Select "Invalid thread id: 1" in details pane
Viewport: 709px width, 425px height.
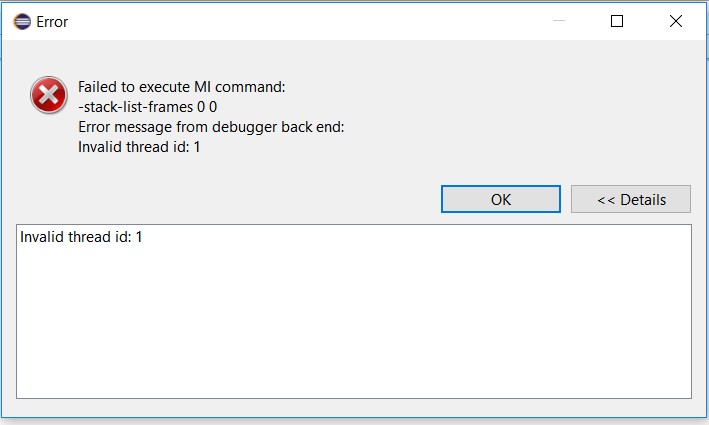tap(81, 238)
